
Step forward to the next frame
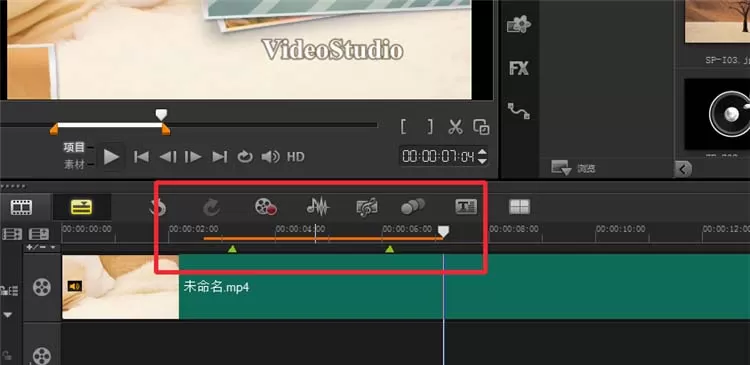click(193, 156)
